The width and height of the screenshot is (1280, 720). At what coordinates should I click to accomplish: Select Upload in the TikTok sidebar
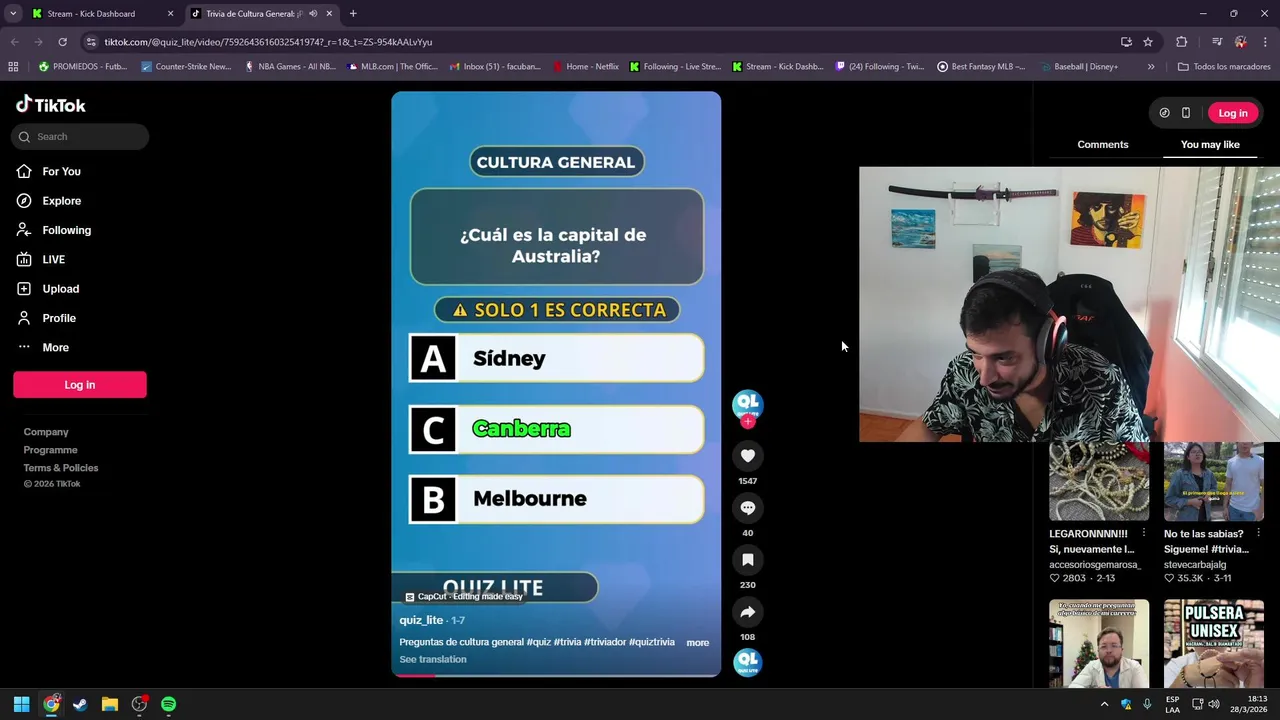click(x=60, y=289)
